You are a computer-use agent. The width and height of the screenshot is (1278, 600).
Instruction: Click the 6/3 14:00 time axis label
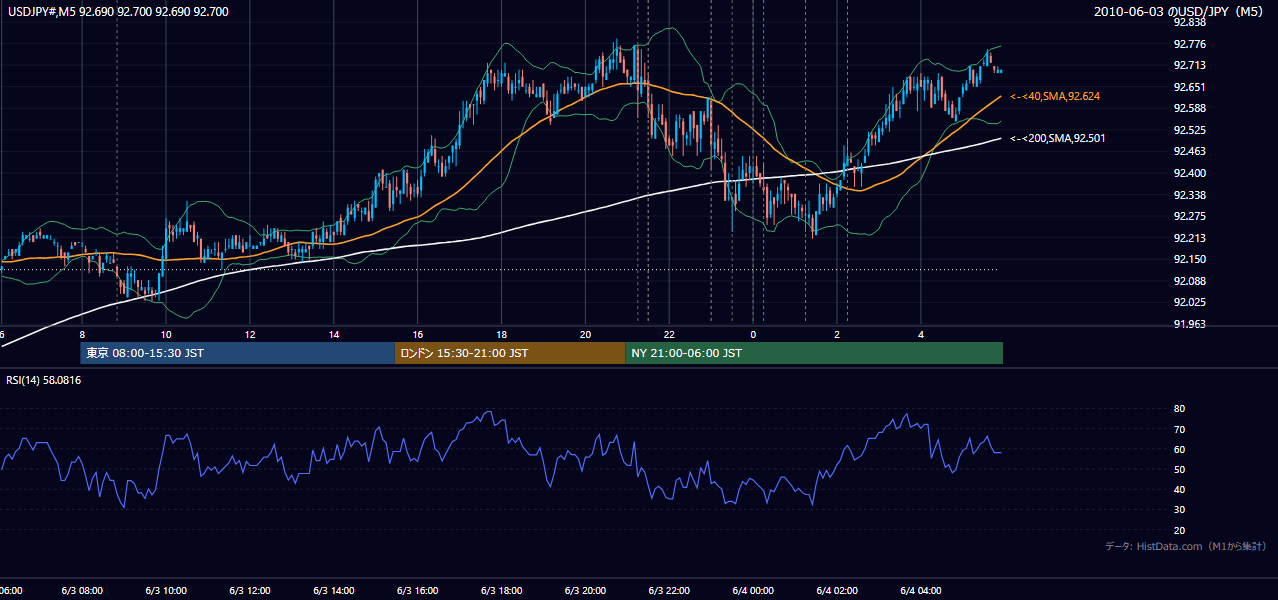[x=334, y=591]
